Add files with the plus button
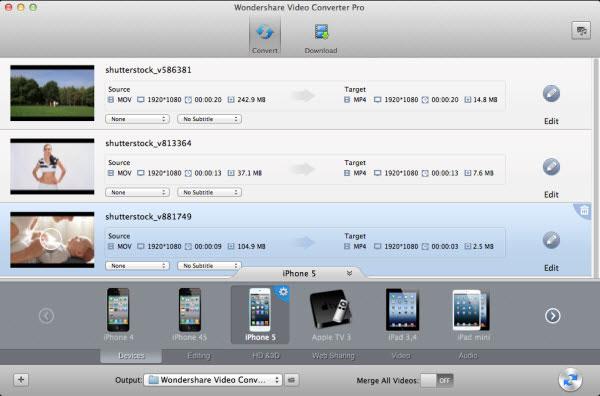The width and height of the screenshot is (600, 396). [x=21, y=380]
